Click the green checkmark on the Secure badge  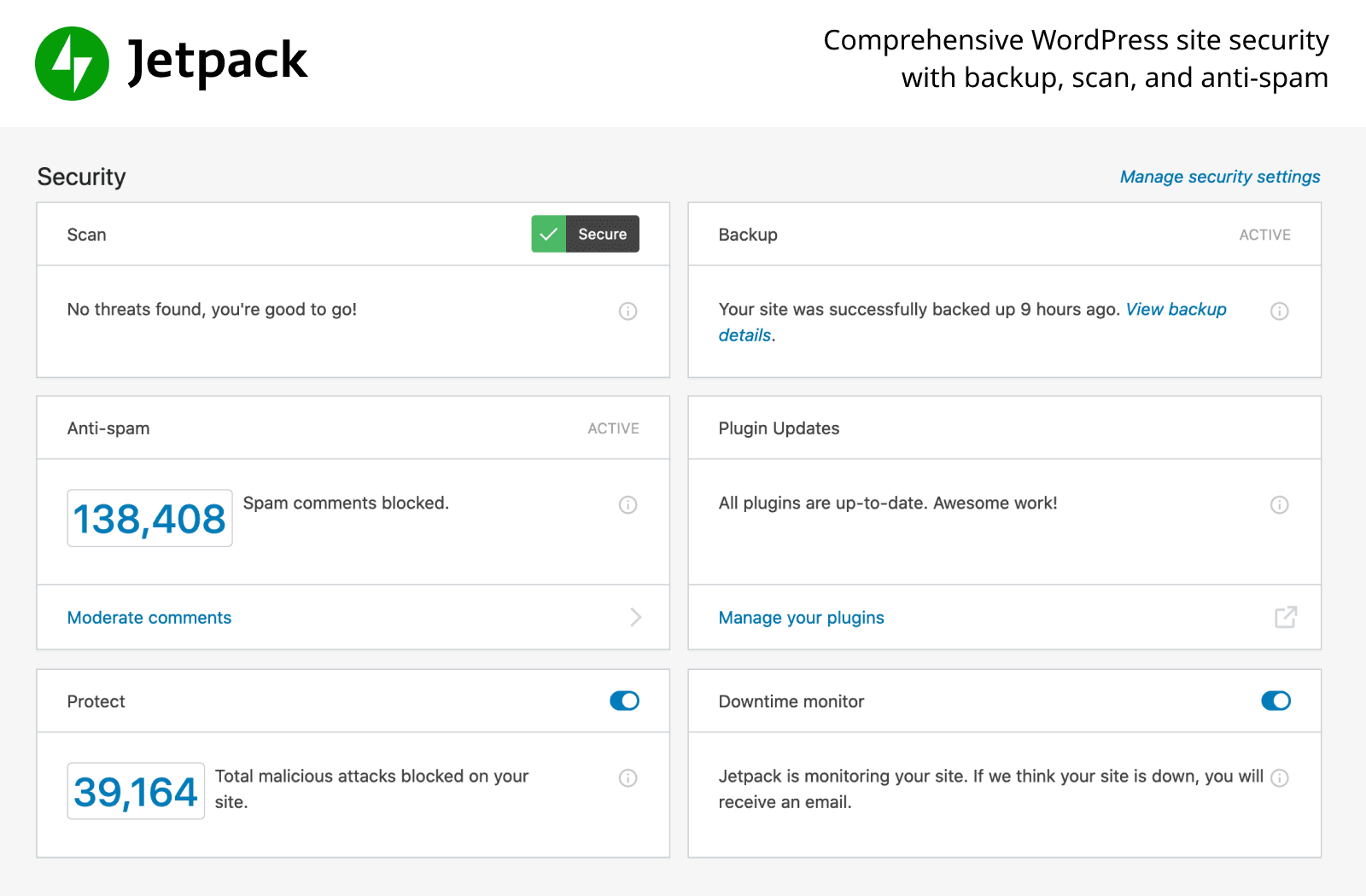549,234
